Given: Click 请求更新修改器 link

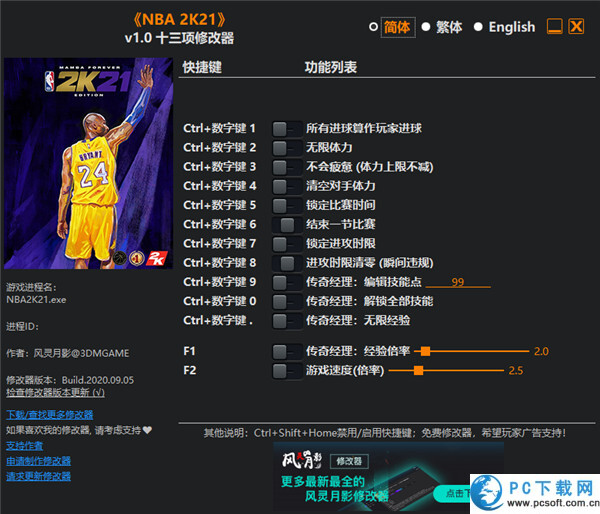Looking at the screenshot, I should tap(38, 476).
